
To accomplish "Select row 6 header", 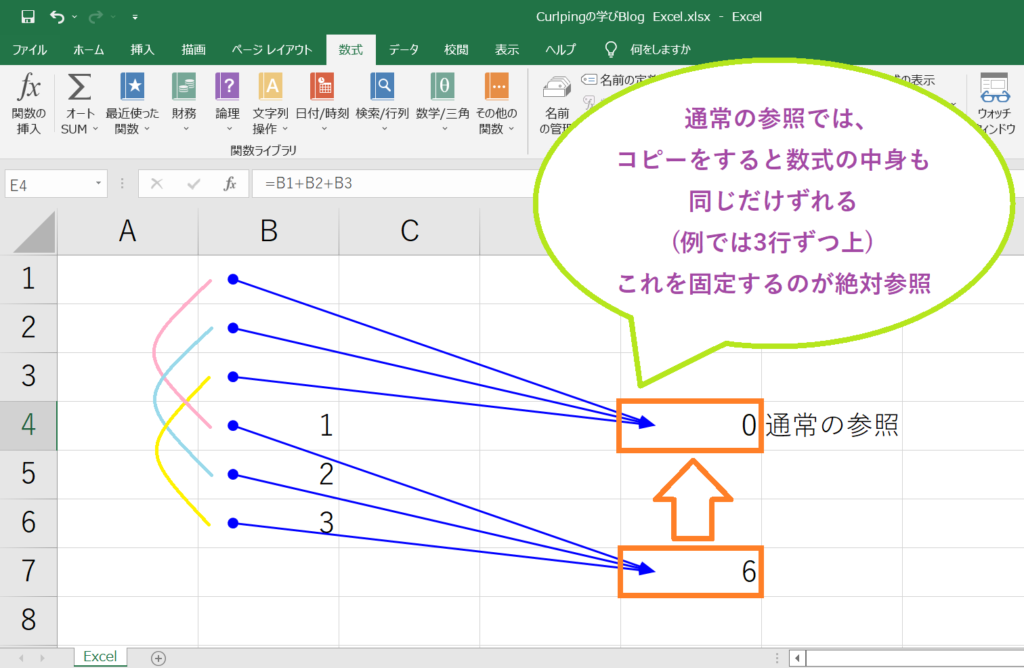I will click(x=28, y=522).
